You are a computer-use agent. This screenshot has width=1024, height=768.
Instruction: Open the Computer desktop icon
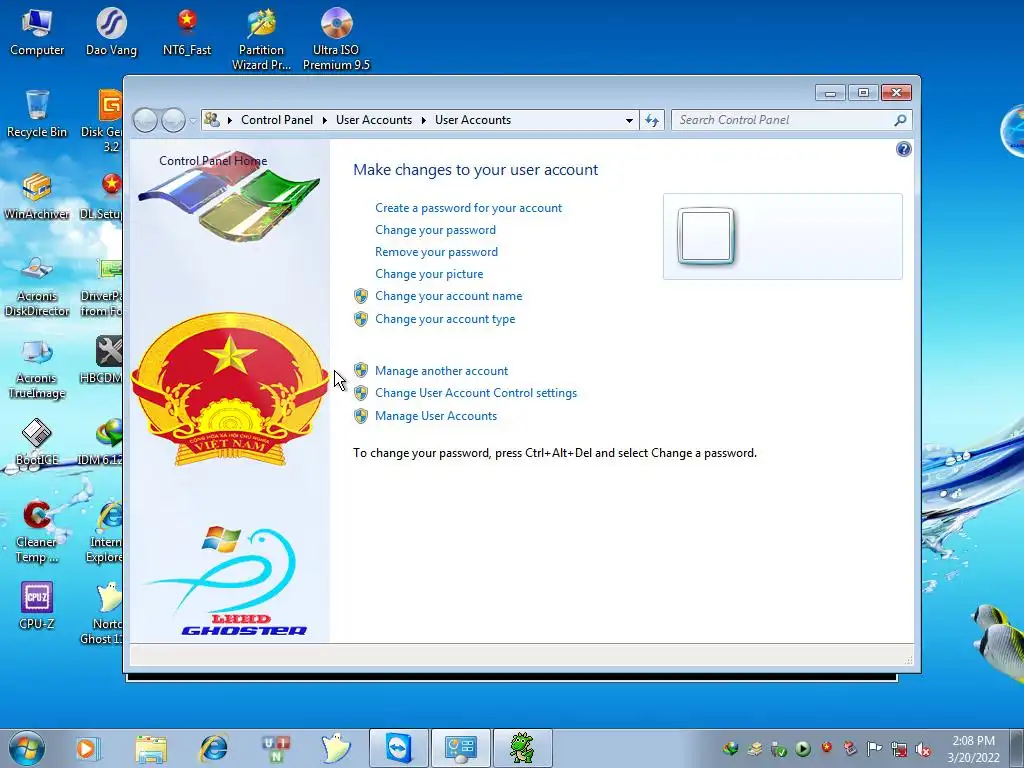click(x=37, y=33)
